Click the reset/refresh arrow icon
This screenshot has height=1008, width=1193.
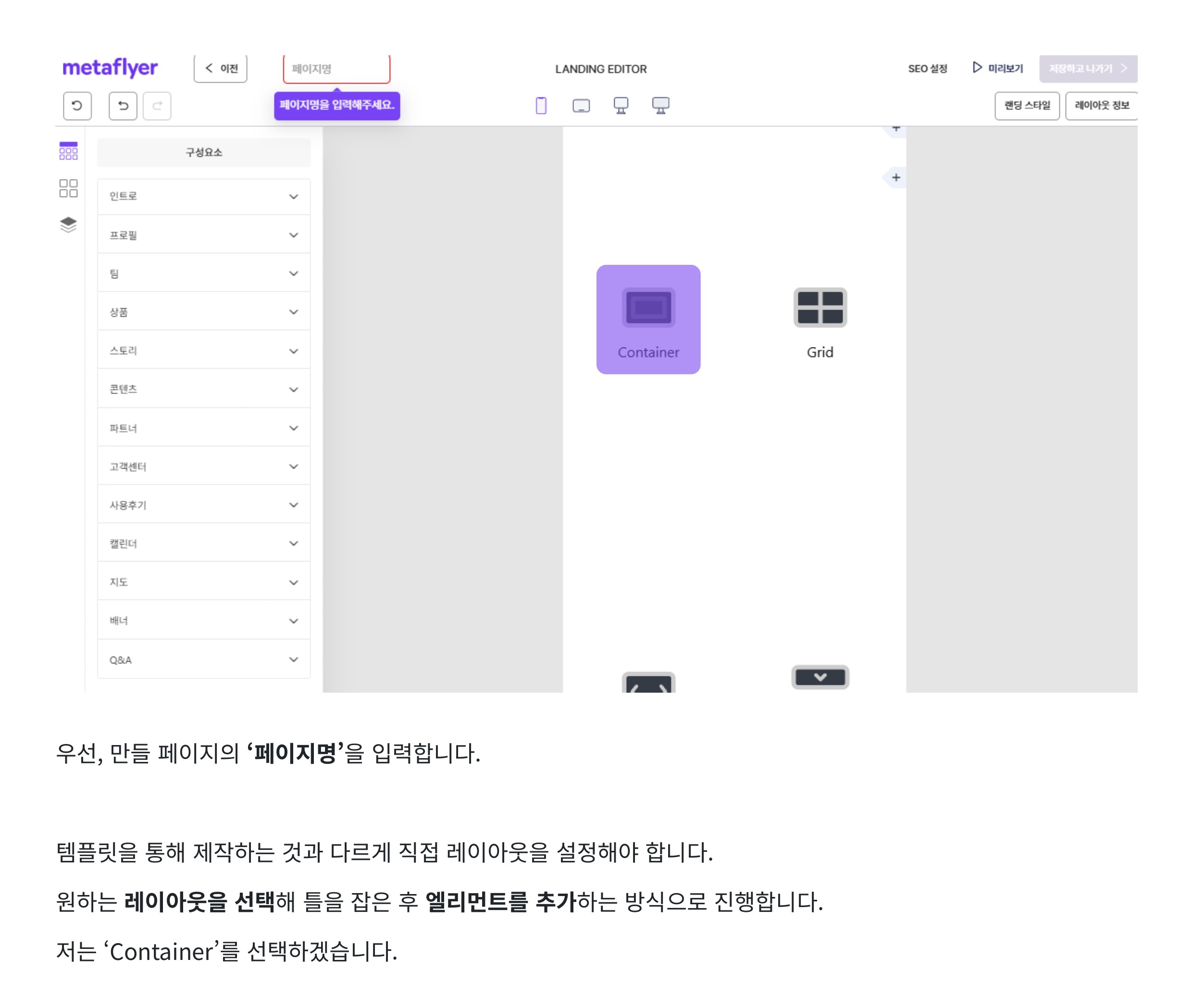(x=77, y=106)
